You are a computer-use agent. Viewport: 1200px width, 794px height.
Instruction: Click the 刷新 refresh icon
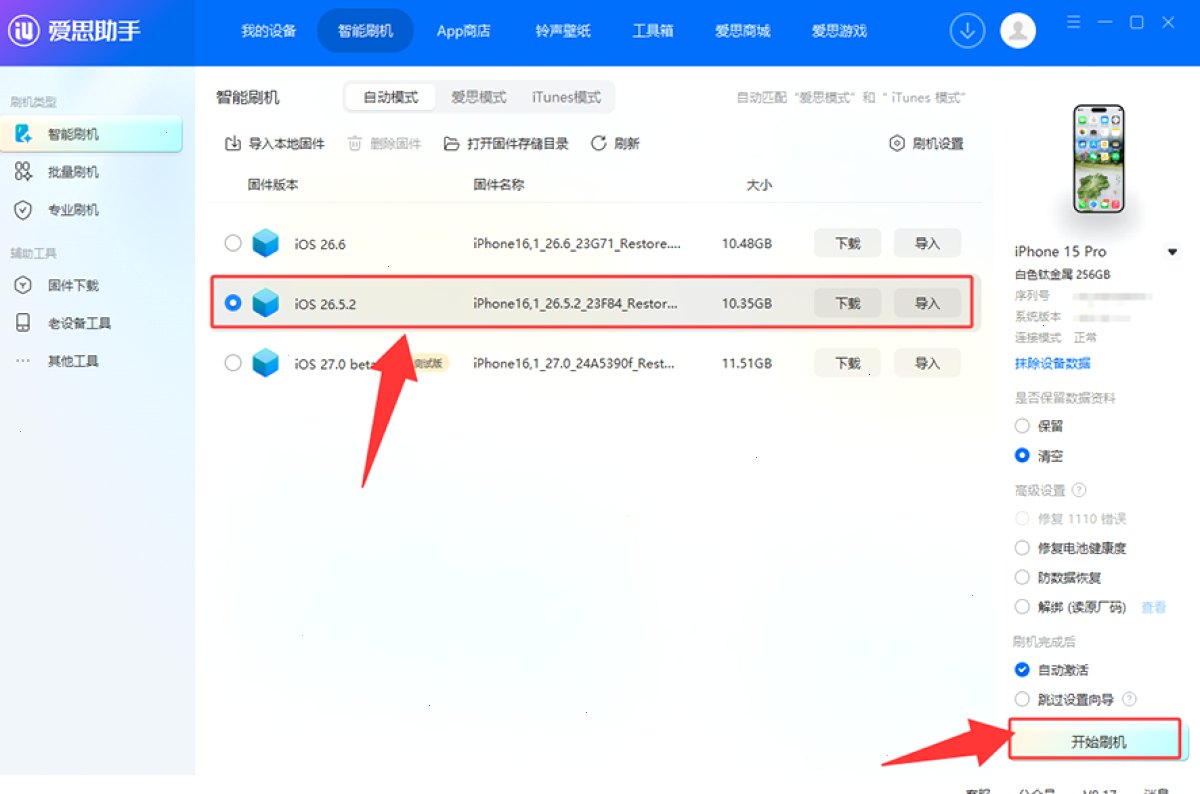(x=599, y=144)
